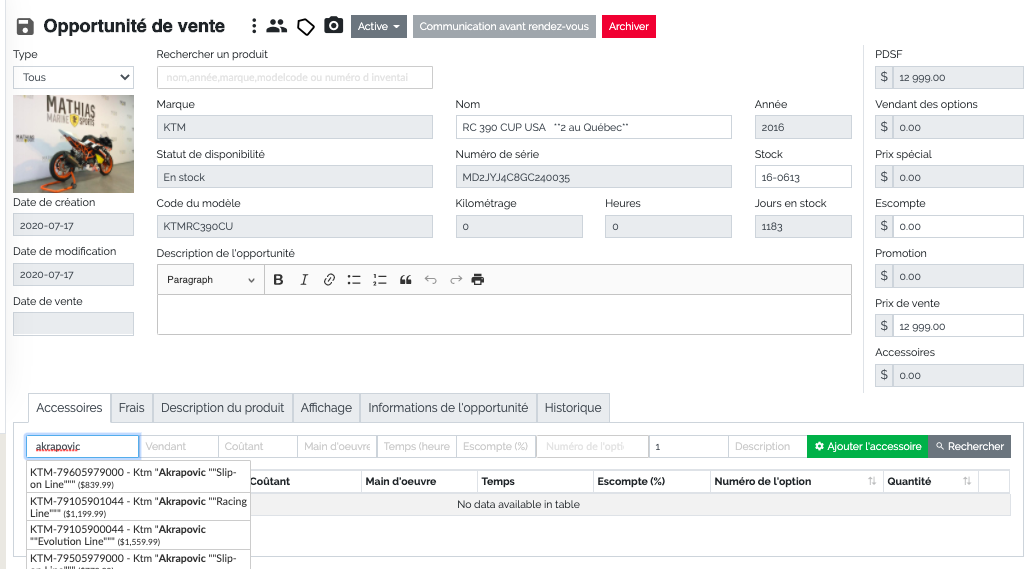Click the Temps table column header
Viewport: 1029px width, 569px height.
(534, 481)
